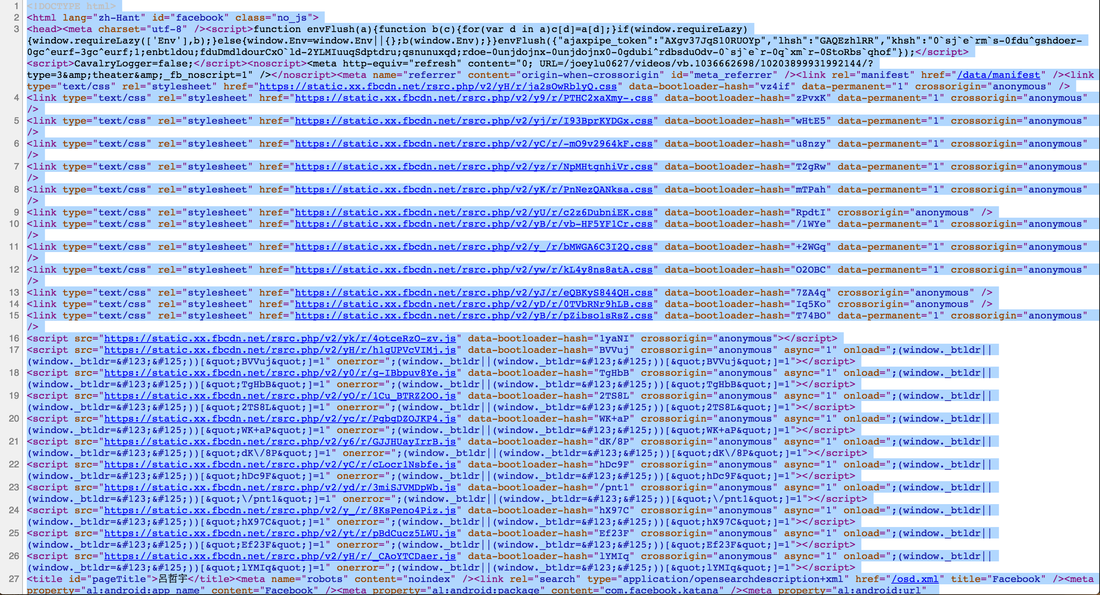1100x595 pixels.
Task: Click the GJJHUayIrrB.js script link
Action: pyautogui.click(x=280, y=441)
